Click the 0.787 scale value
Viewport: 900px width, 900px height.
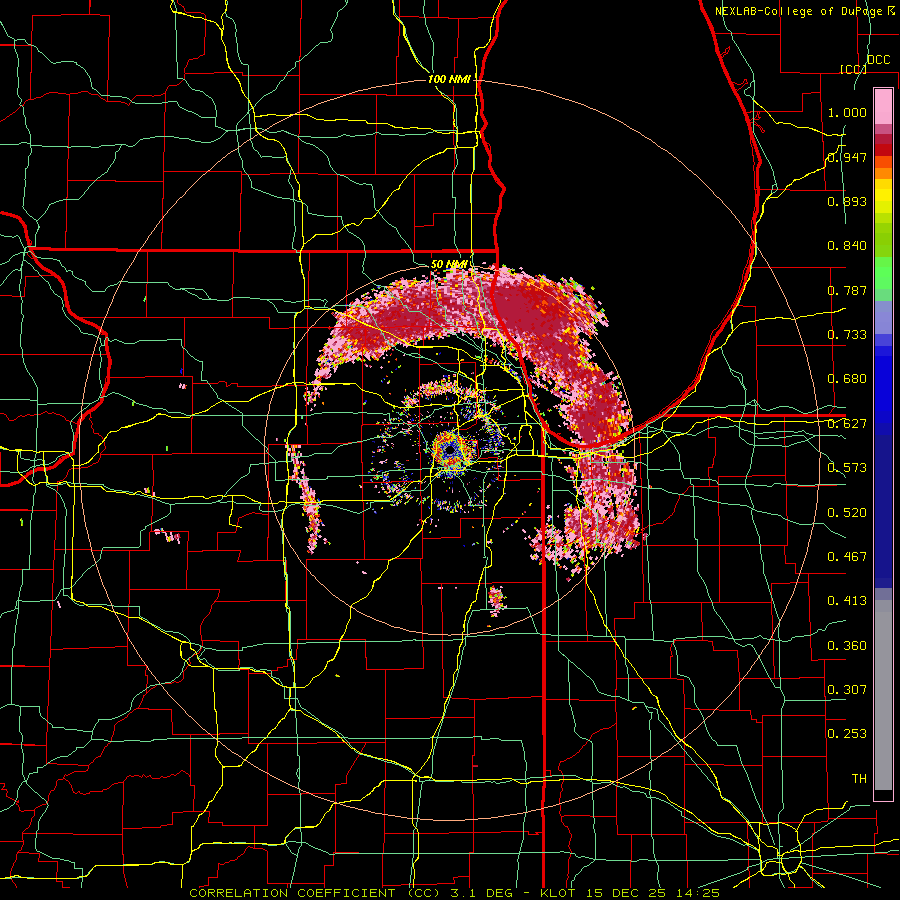tap(847, 290)
